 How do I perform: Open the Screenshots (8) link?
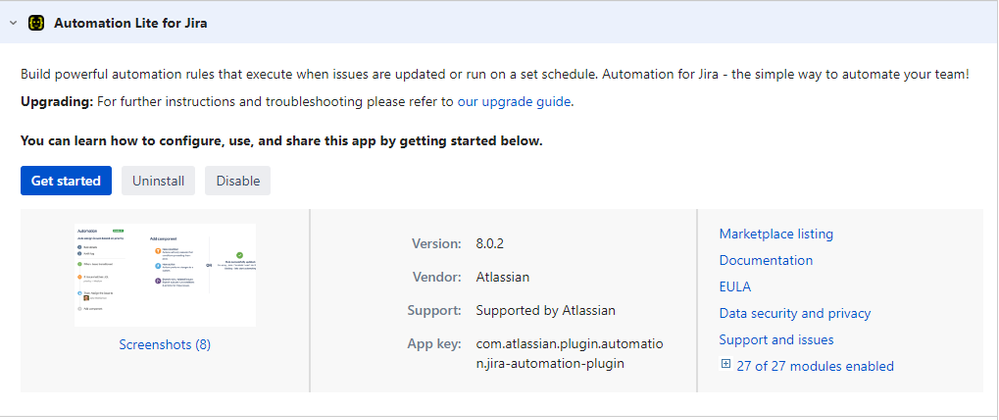[x=165, y=345]
